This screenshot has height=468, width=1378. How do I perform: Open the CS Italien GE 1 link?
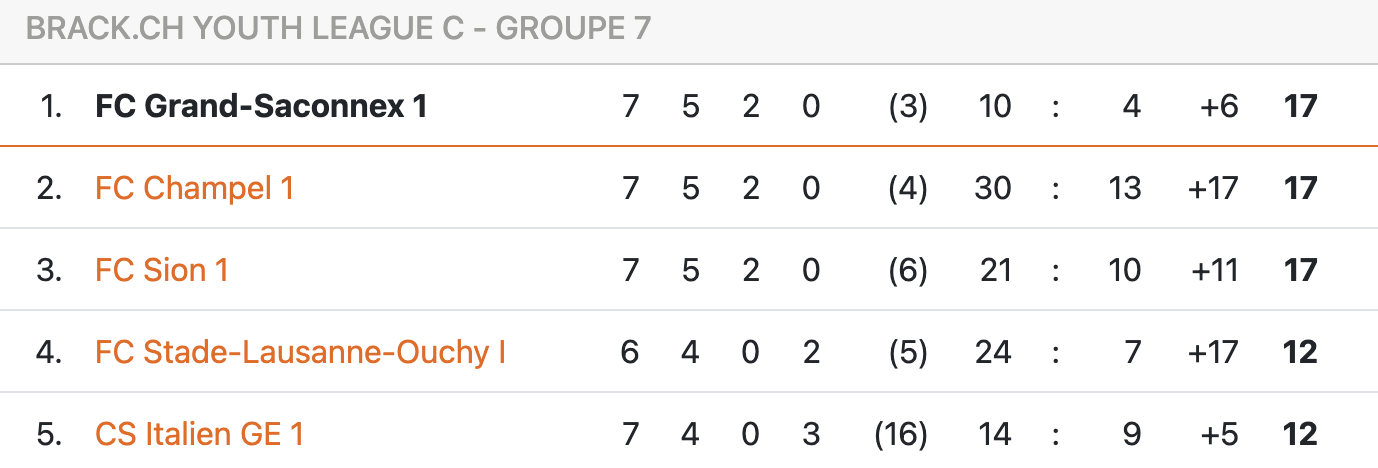(199, 434)
